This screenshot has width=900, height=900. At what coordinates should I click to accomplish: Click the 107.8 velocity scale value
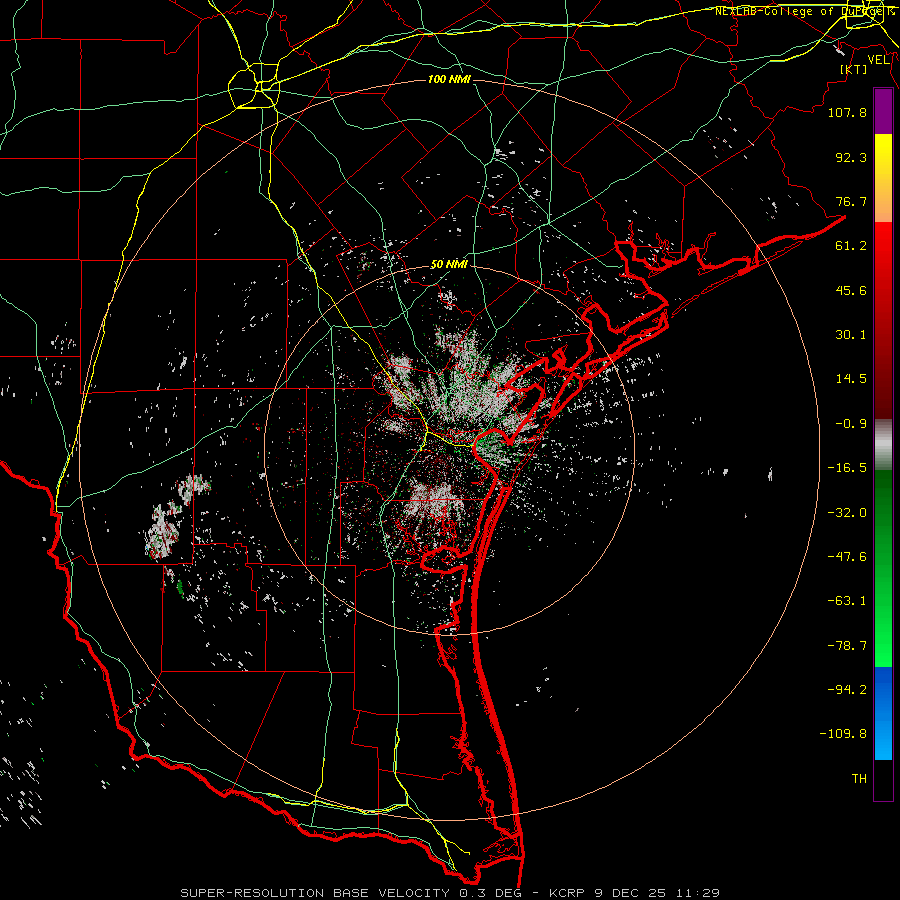[847, 112]
